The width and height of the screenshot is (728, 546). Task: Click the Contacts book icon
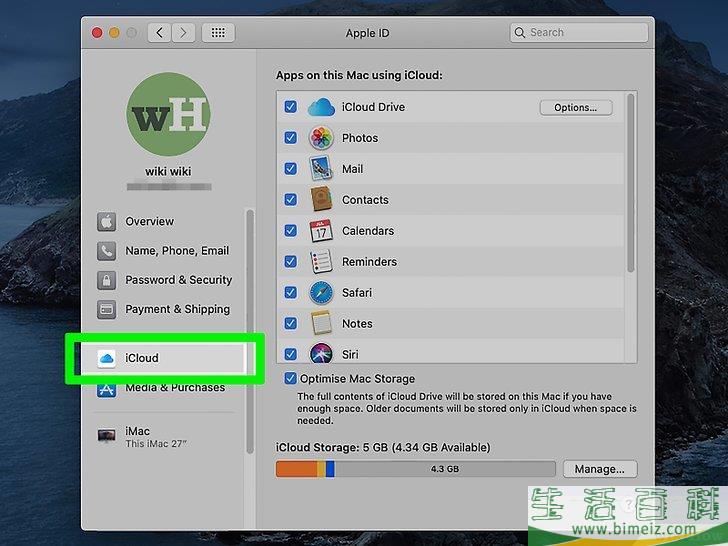tap(321, 199)
